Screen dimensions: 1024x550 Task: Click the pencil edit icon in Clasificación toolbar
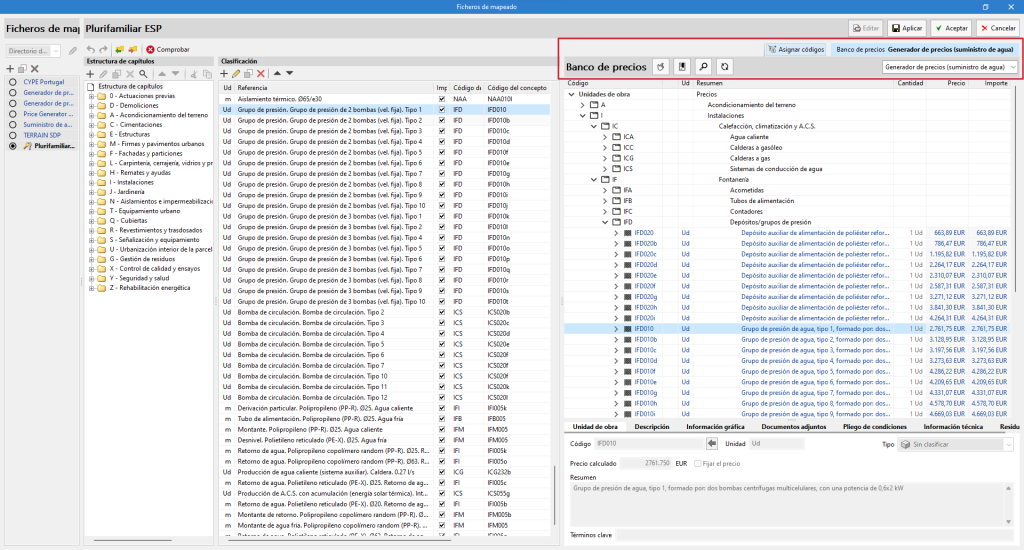point(236,74)
